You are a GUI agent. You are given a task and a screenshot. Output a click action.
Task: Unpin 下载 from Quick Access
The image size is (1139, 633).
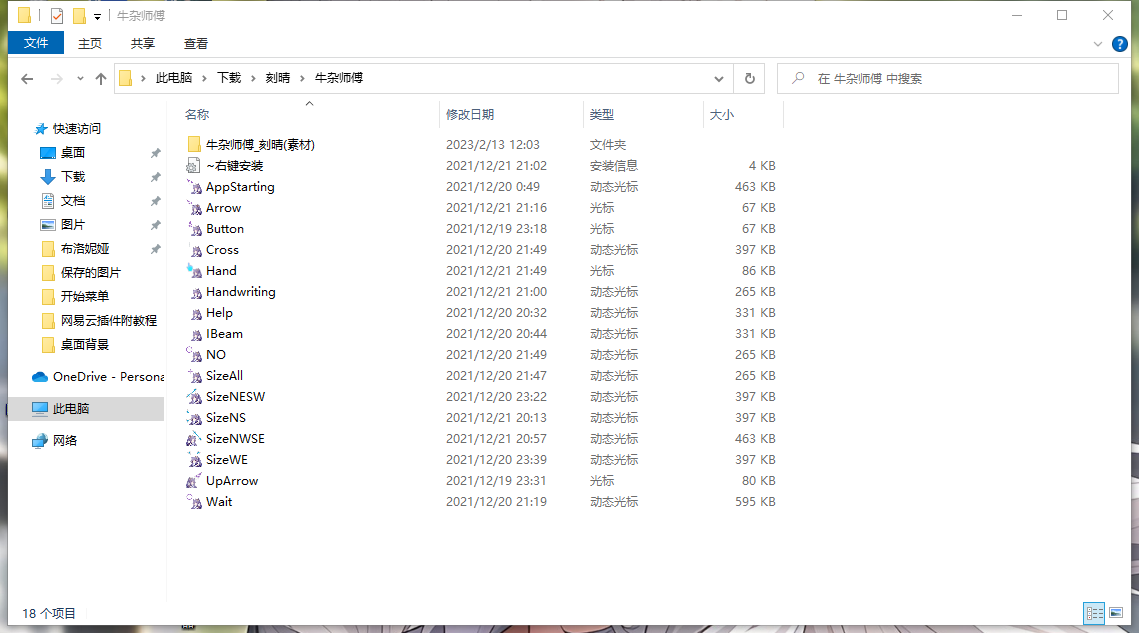point(156,176)
